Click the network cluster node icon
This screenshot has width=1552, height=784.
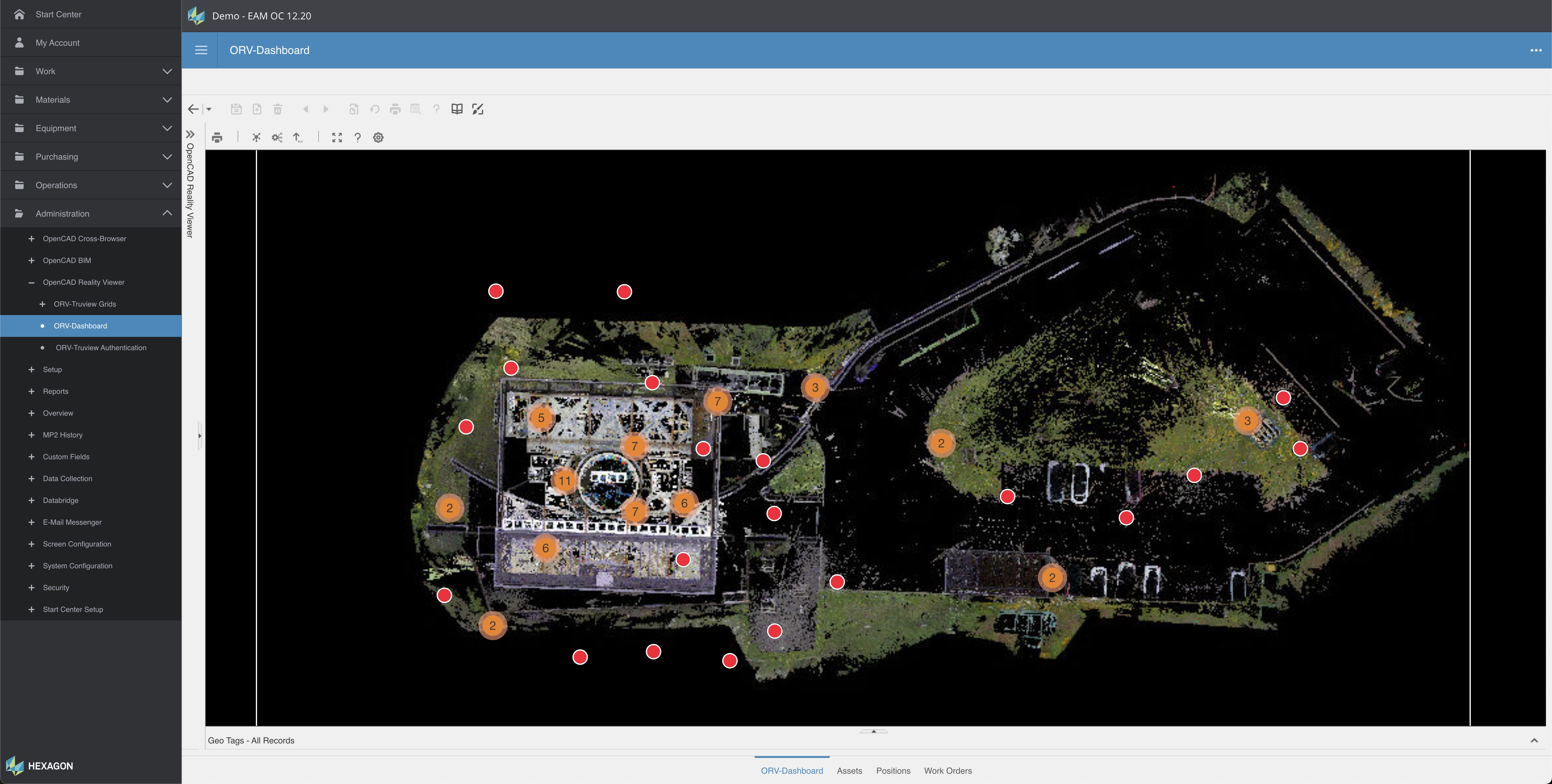pyautogui.click(x=256, y=137)
